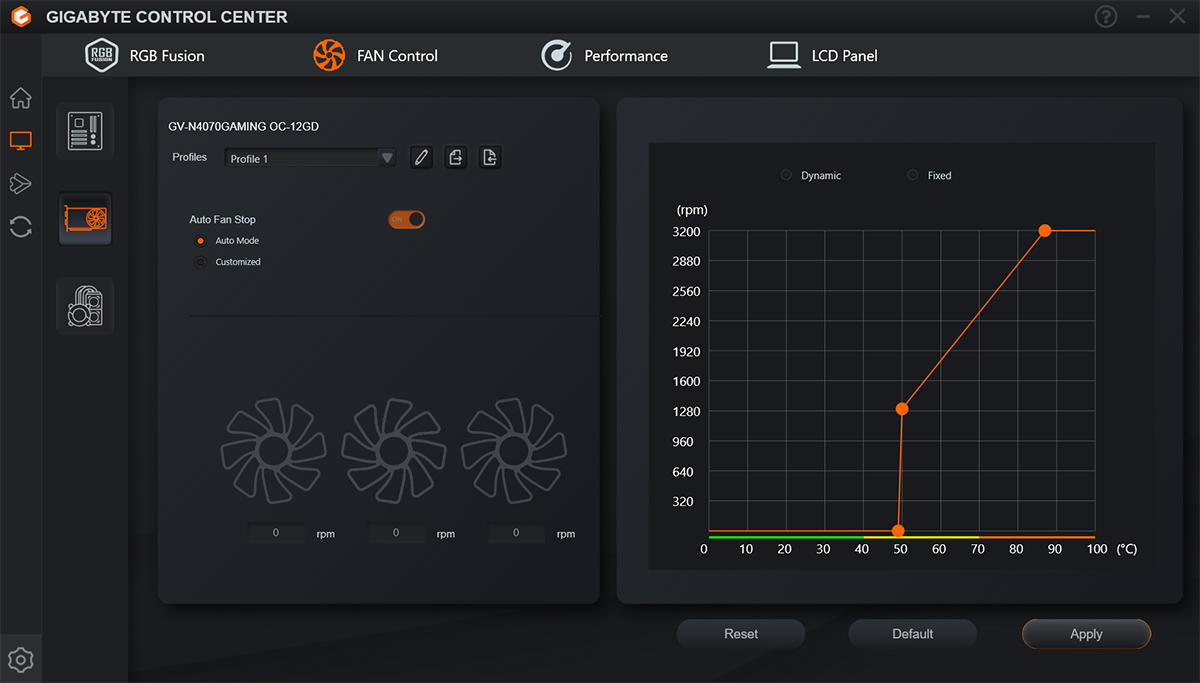Select the graphics card device icon
The height and width of the screenshot is (683, 1200).
coord(85,219)
